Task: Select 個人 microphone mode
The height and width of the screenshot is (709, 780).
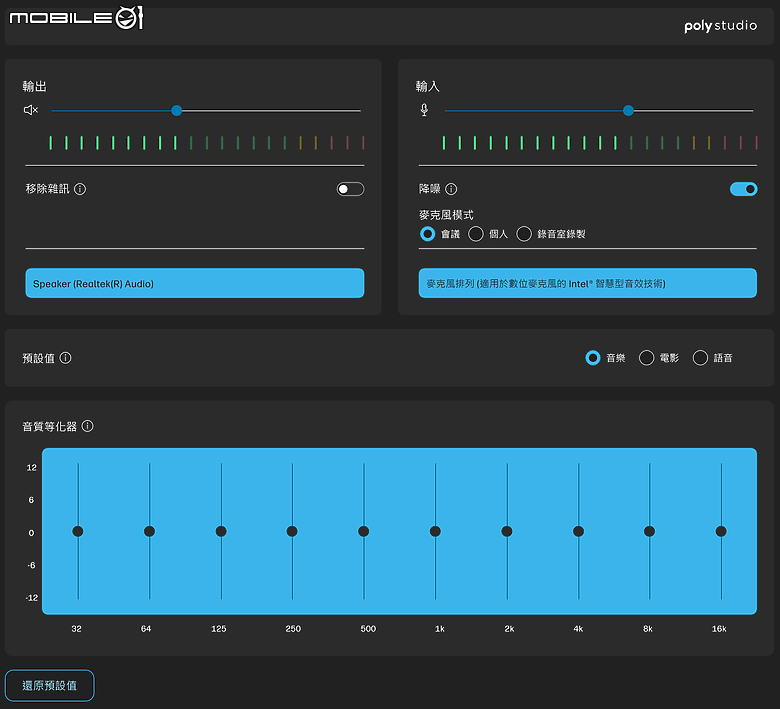Action: click(x=476, y=234)
